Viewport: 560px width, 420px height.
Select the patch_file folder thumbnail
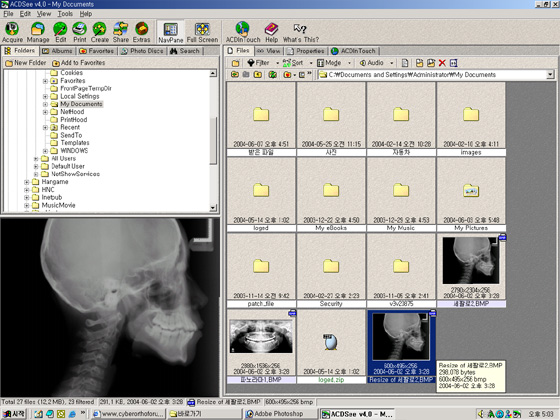point(261,270)
